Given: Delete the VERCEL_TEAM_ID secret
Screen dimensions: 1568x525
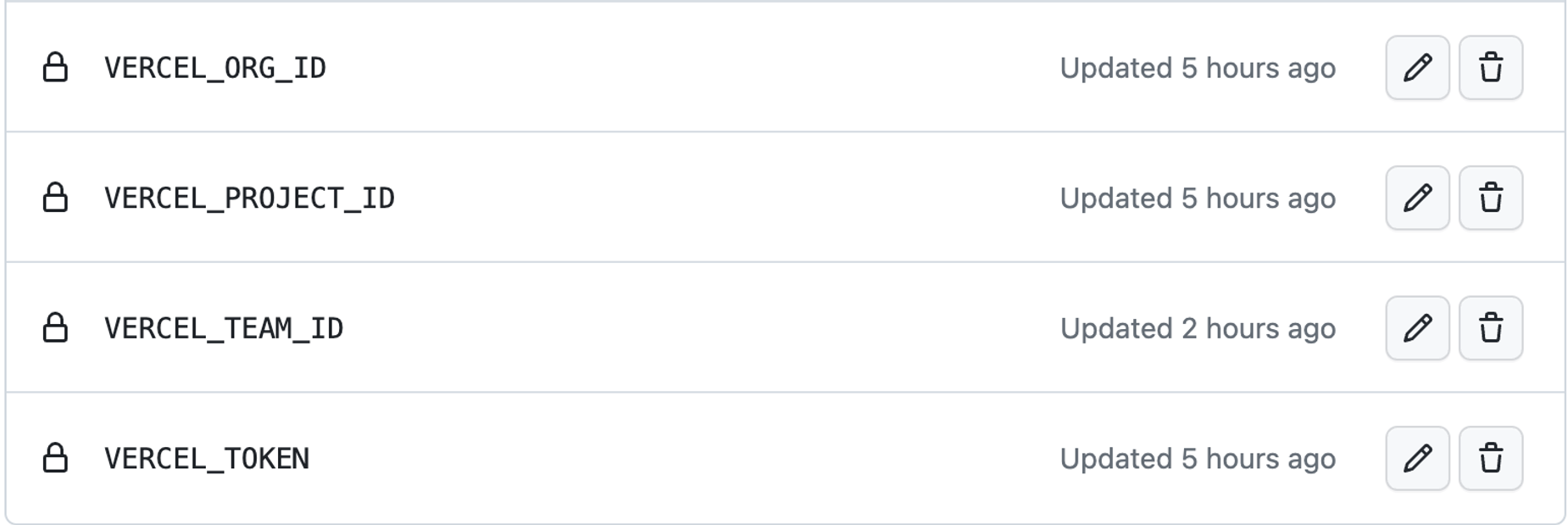Looking at the screenshot, I should 1491,328.
